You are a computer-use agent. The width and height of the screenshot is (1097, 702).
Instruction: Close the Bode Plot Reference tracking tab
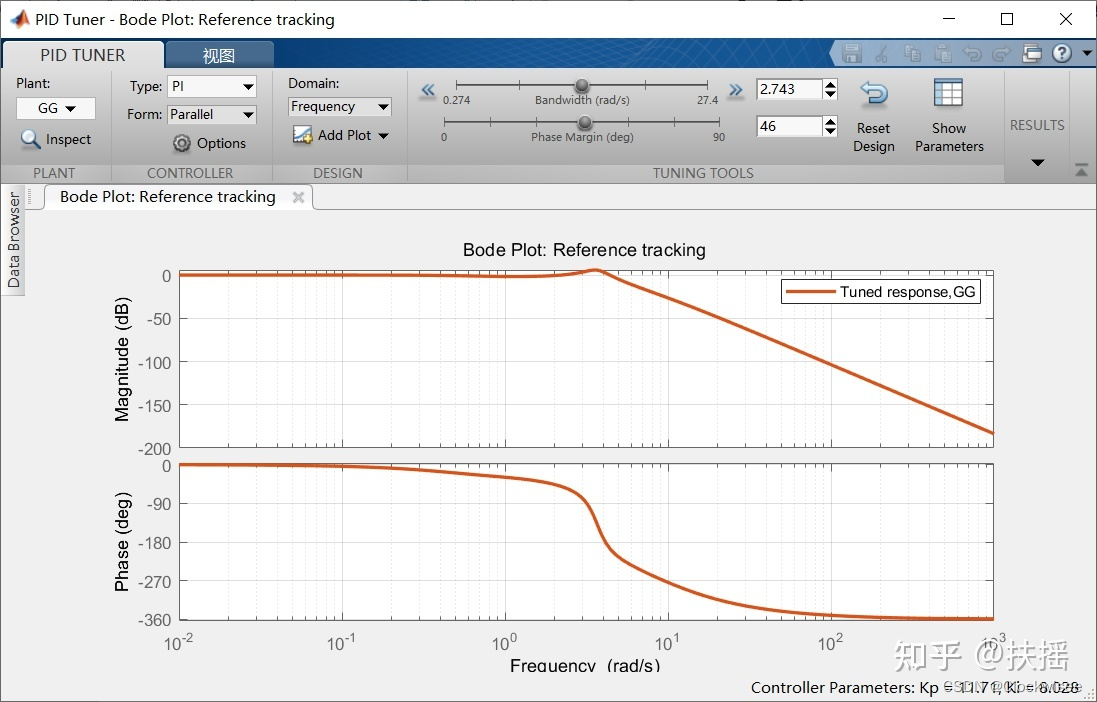pyautogui.click(x=298, y=197)
